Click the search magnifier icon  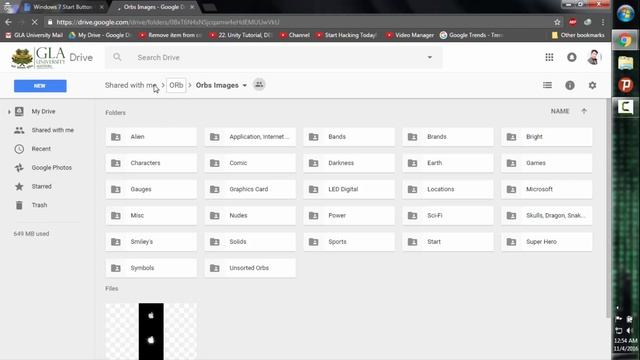tap(117, 57)
